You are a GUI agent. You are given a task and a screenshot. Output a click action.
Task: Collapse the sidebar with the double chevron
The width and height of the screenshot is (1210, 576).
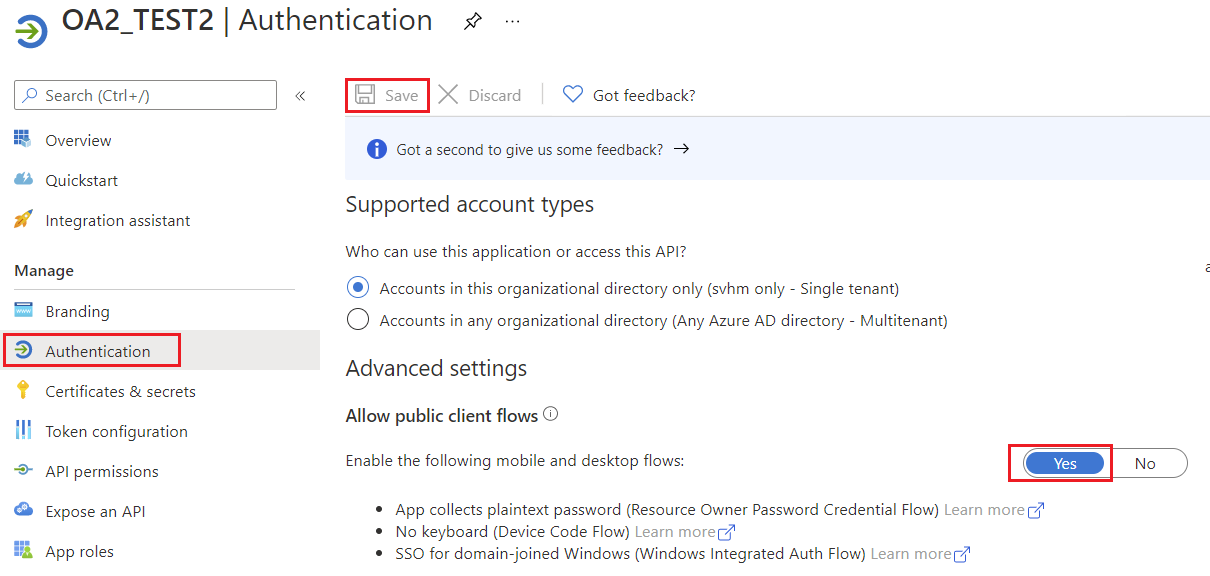pyautogui.click(x=300, y=96)
